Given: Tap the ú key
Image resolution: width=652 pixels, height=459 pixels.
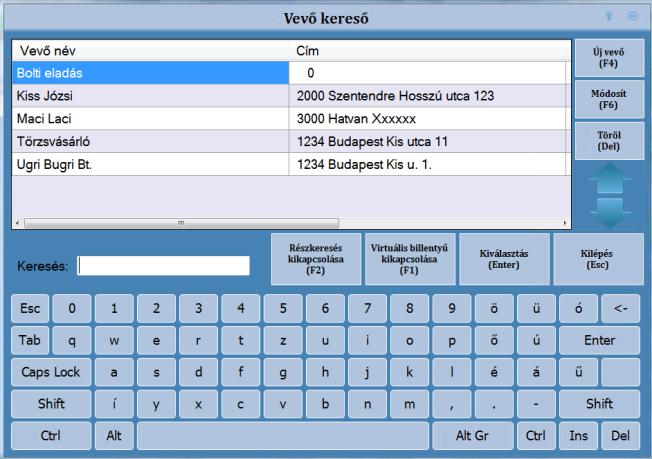Looking at the screenshot, I should click(x=536, y=341).
